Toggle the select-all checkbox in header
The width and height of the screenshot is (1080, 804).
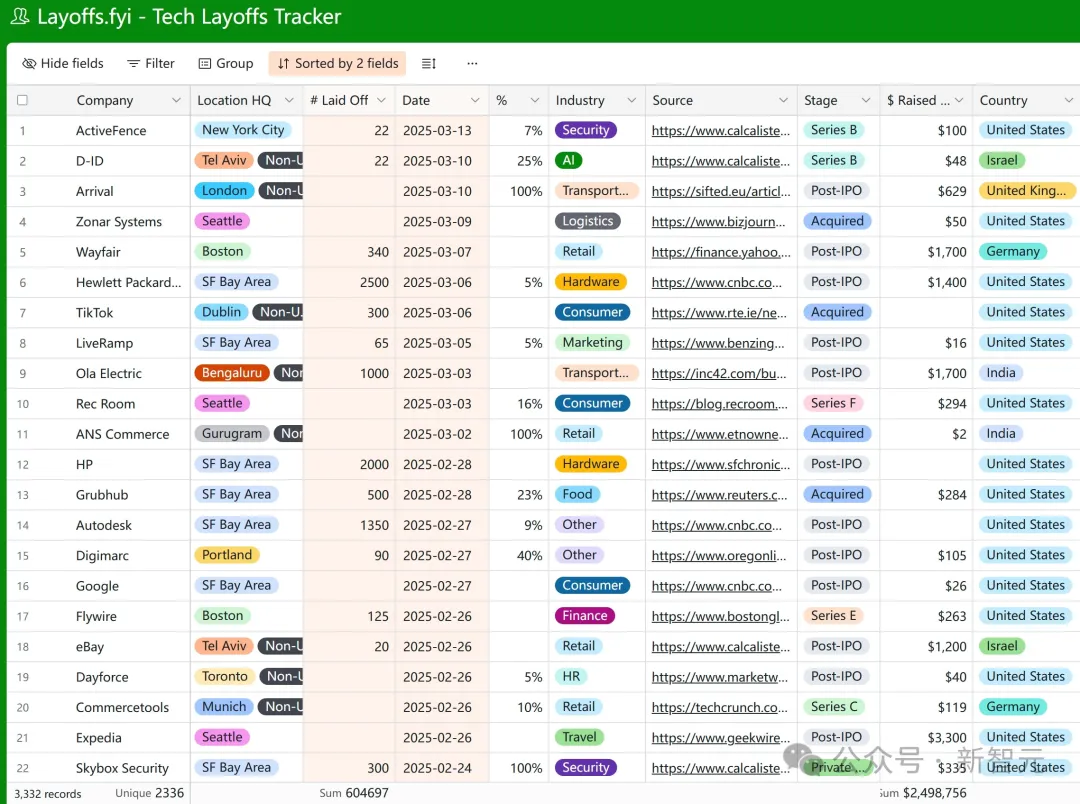[x=23, y=101]
